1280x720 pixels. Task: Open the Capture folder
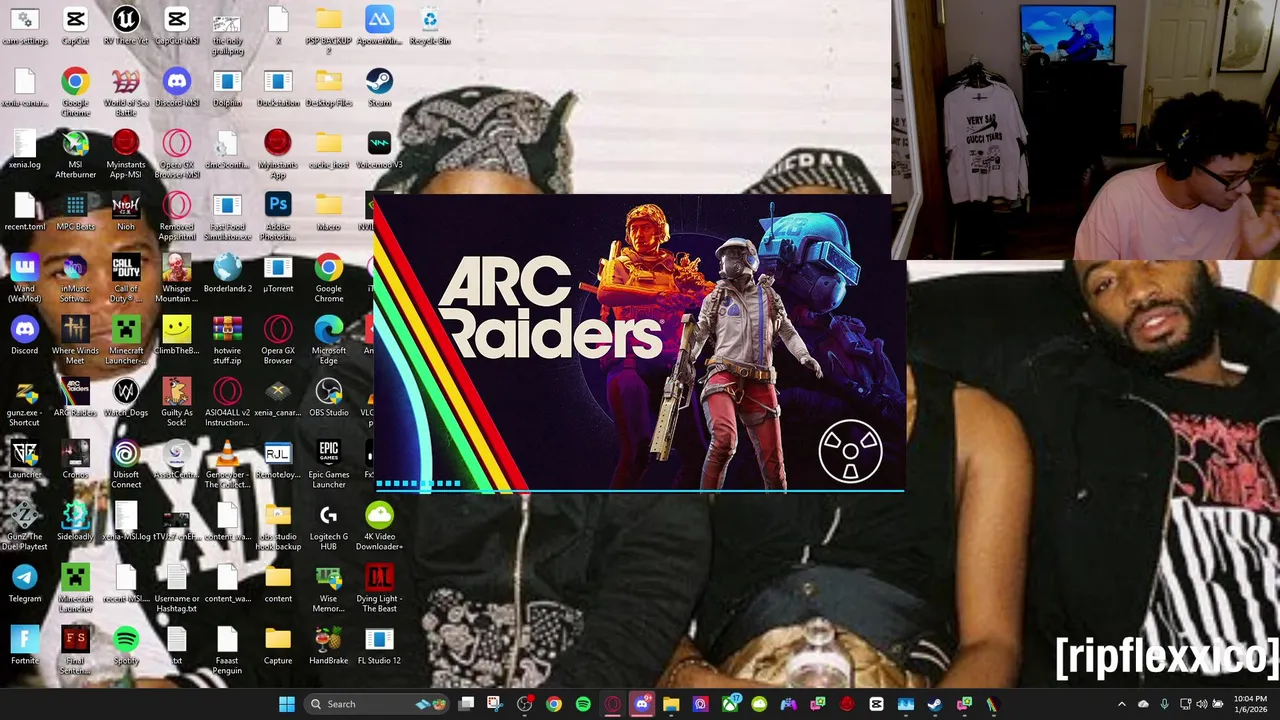click(x=278, y=646)
